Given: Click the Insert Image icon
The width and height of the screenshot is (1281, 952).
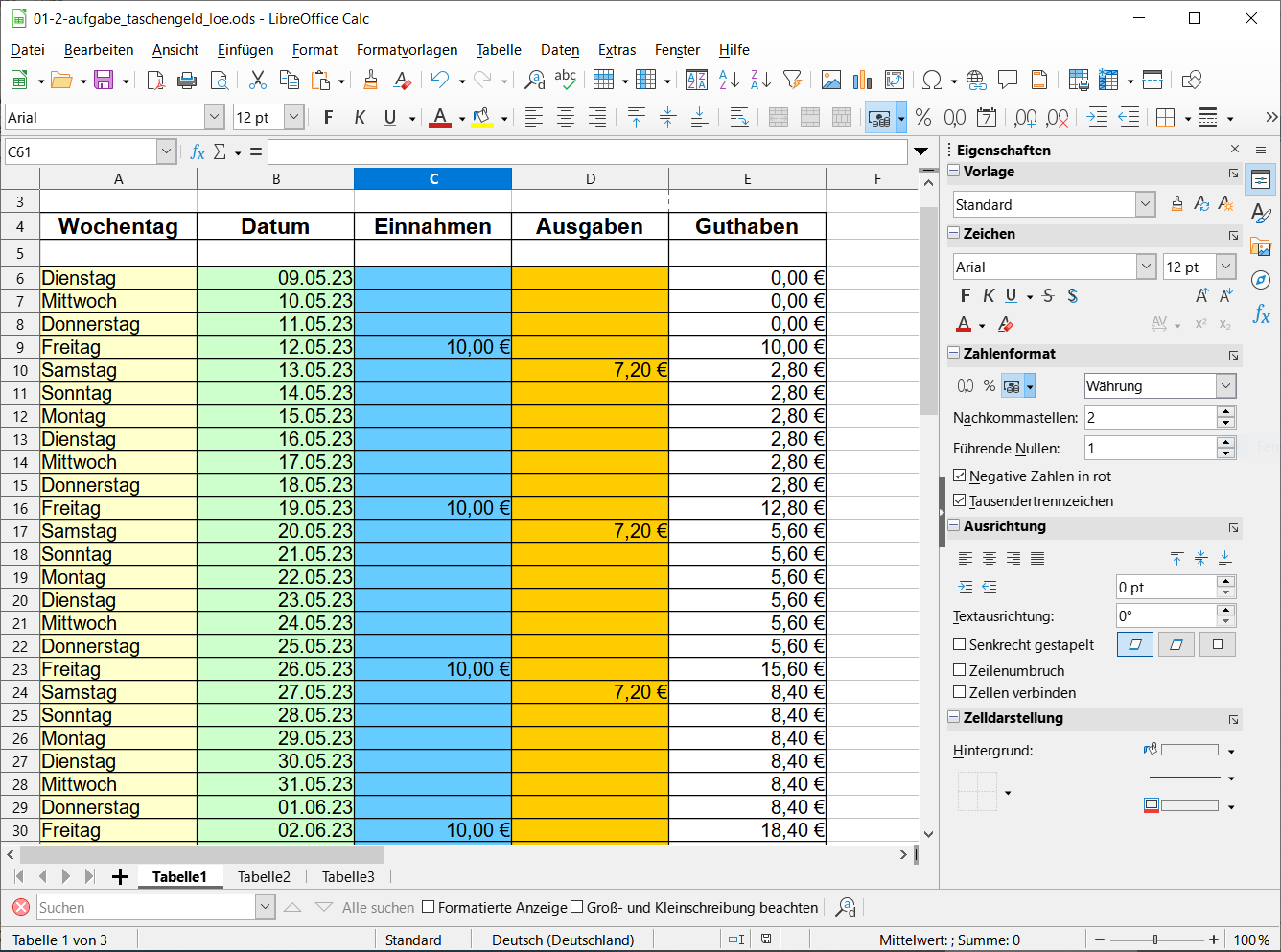Looking at the screenshot, I should 831,81.
